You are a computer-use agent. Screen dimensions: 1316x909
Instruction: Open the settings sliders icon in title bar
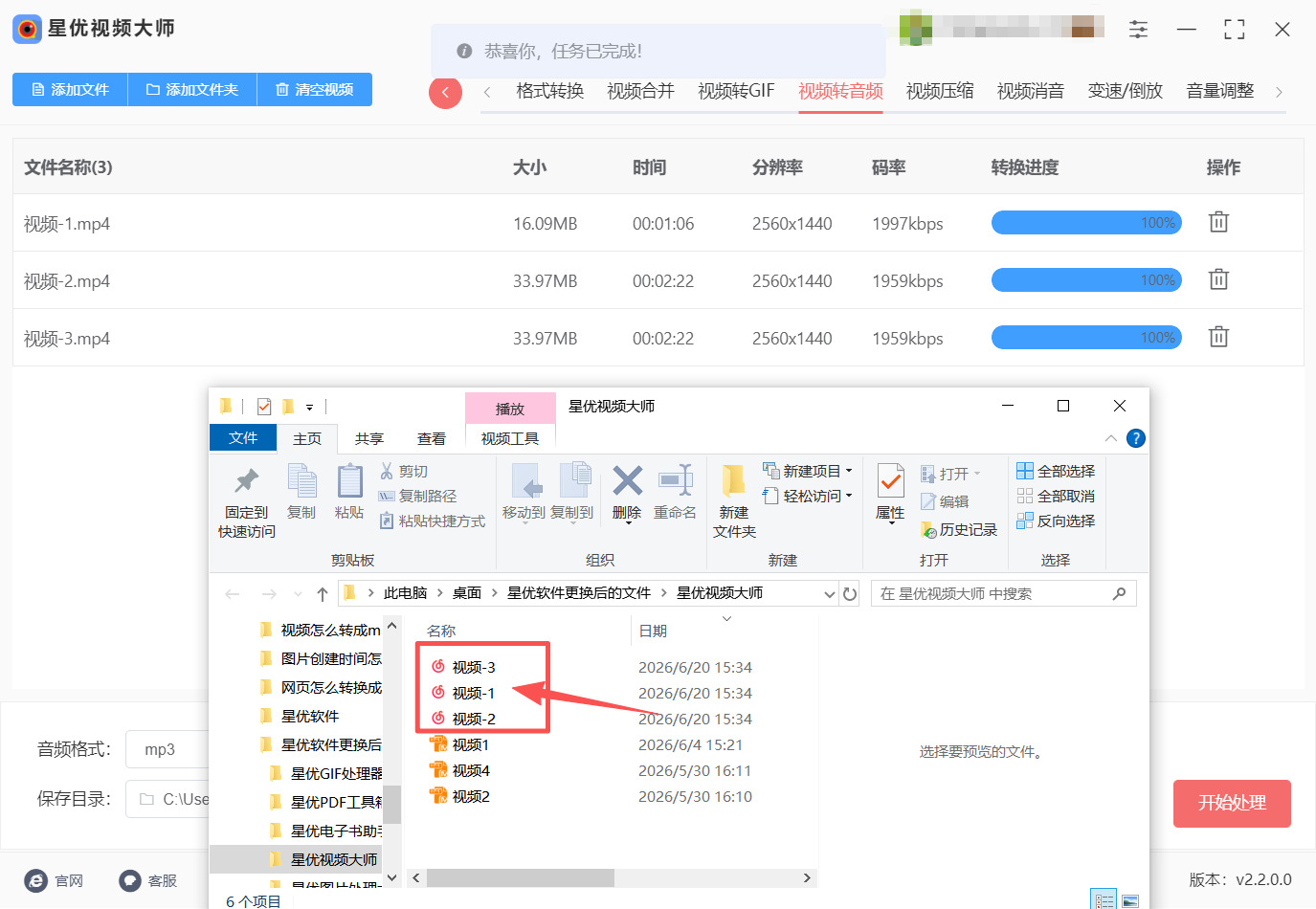coord(1138,29)
